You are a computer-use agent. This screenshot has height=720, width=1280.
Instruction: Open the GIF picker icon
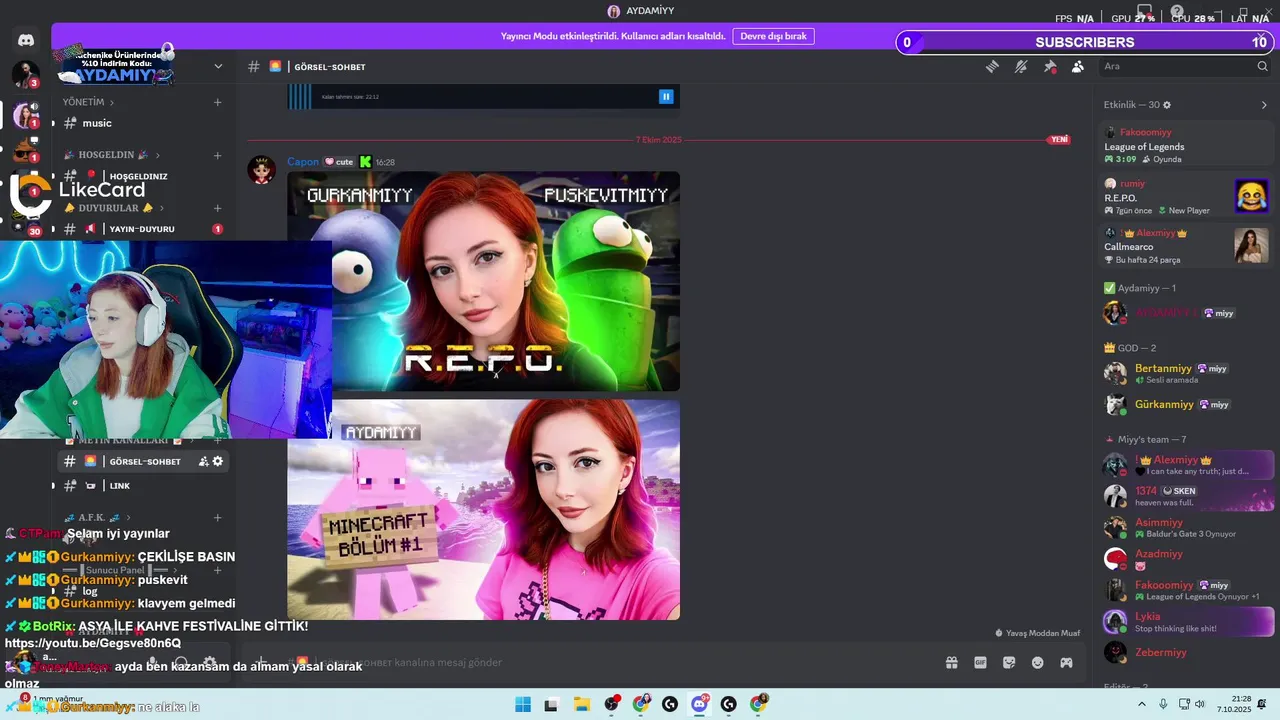[980, 662]
